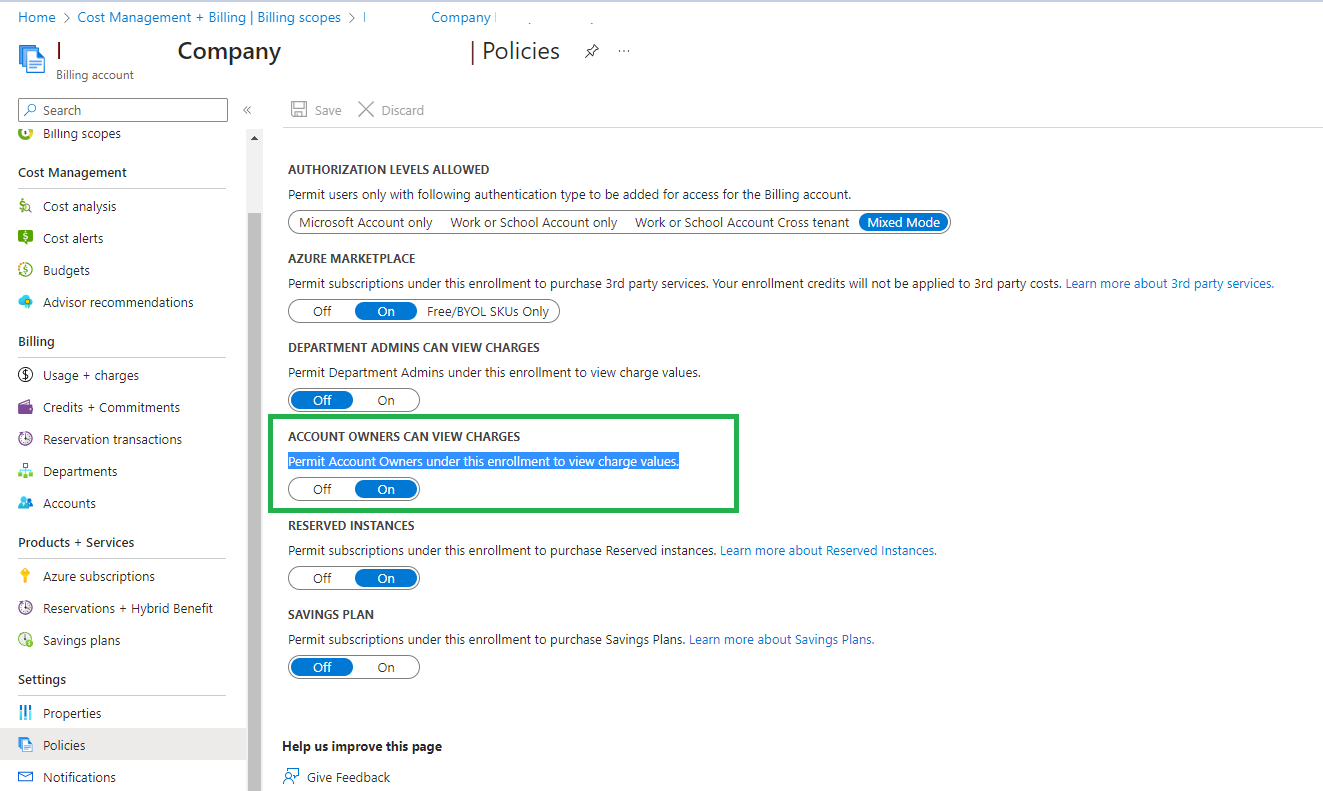The width and height of the screenshot is (1323, 791).
Task: Click the Accounts people icon
Action: [x=26, y=503]
